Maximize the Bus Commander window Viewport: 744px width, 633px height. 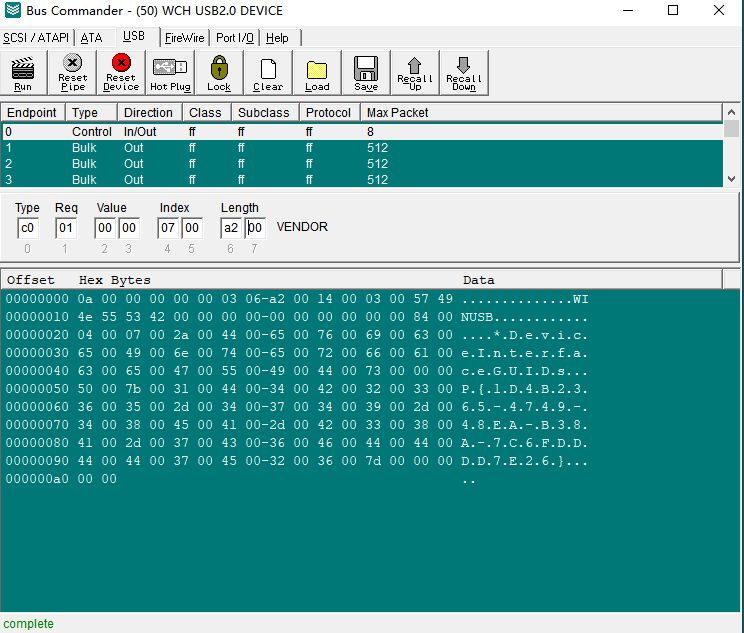[673, 10]
